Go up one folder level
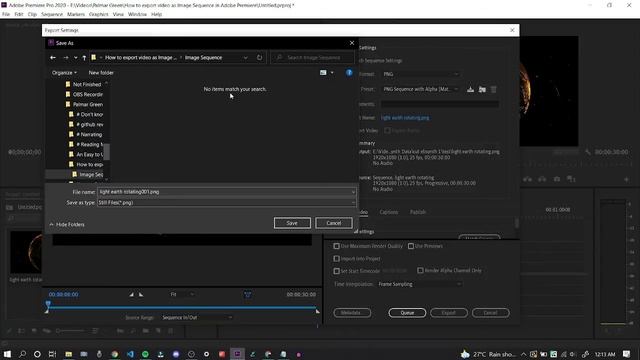Image resolution: width=640 pixels, height=360 pixels. [x=84, y=58]
